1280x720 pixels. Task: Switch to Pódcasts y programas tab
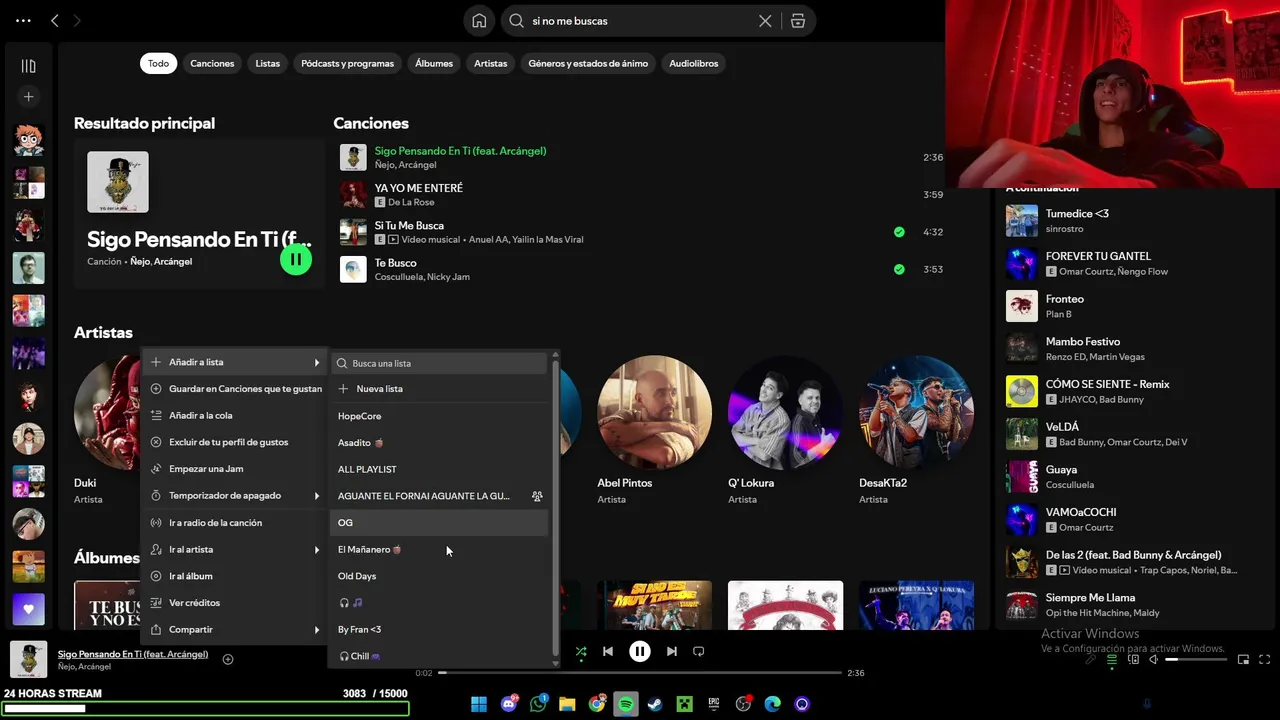pyautogui.click(x=348, y=63)
